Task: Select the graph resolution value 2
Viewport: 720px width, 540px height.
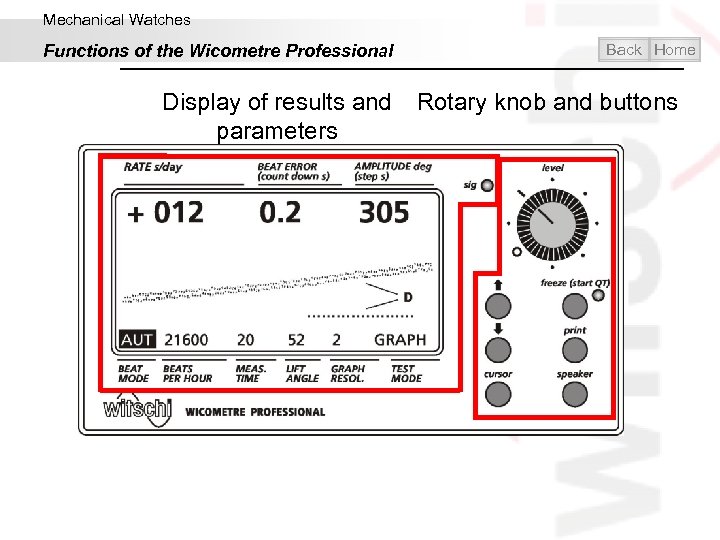Action: click(337, 340)
